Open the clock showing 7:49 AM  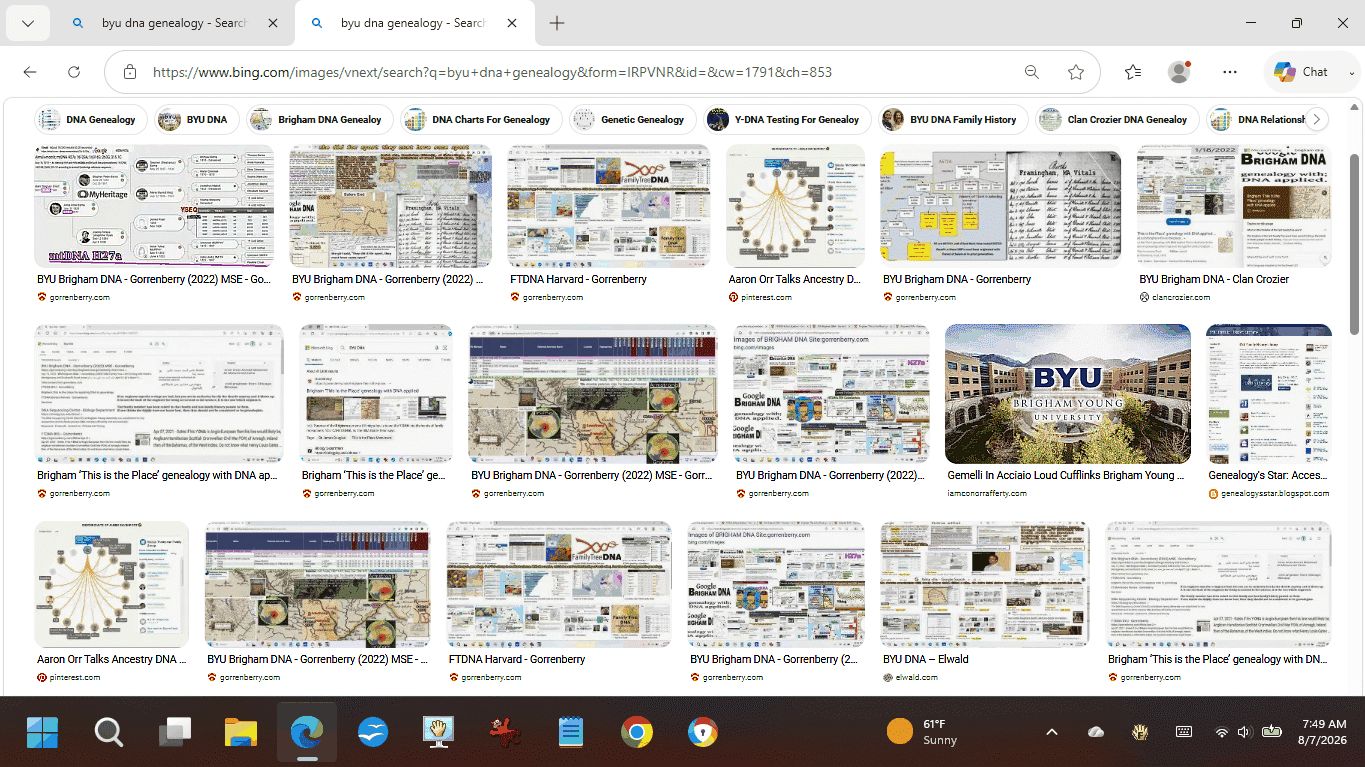click(1323, 732)
